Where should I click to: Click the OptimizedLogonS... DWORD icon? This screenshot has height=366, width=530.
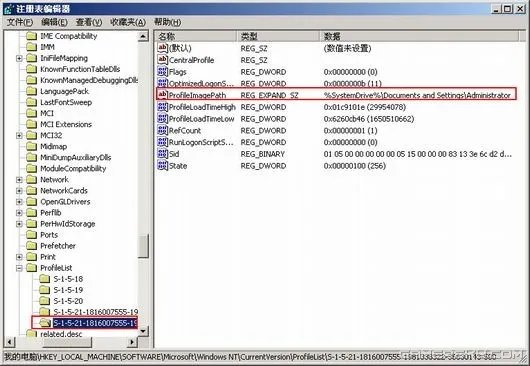pos(163,83)
